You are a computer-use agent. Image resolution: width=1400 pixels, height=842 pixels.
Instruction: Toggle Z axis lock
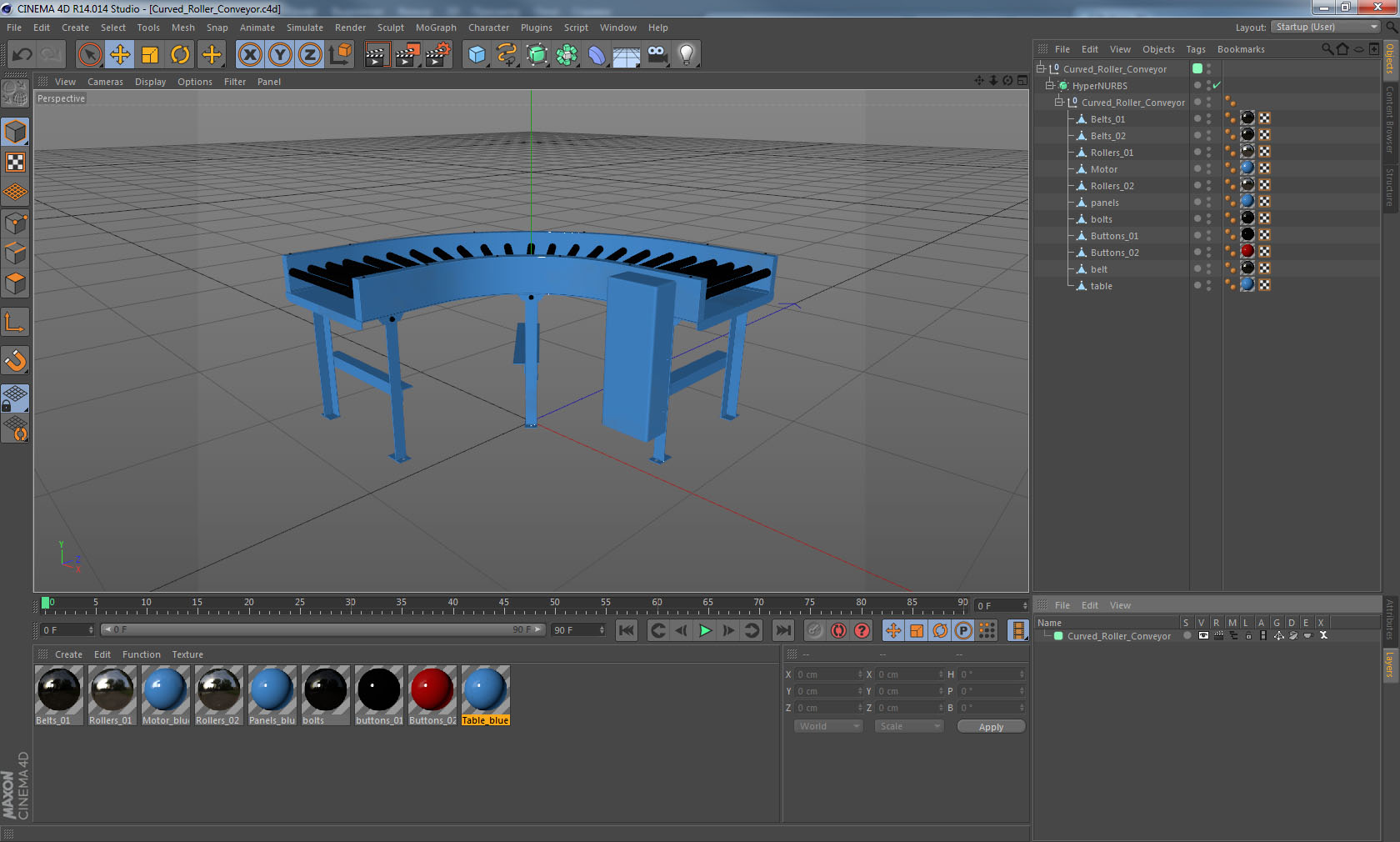310,55
